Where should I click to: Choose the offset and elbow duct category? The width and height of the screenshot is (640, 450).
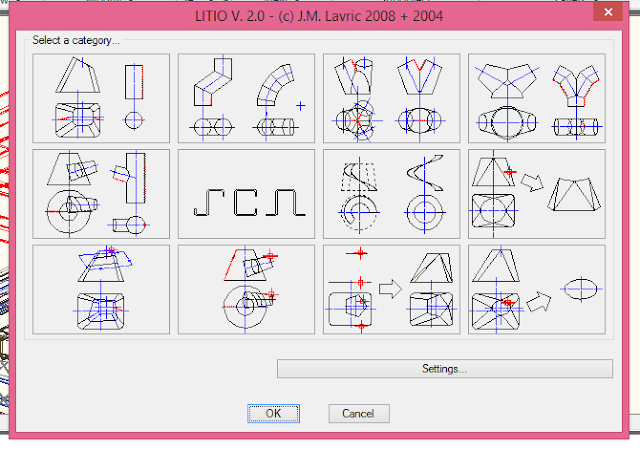[x=247, y=98]
